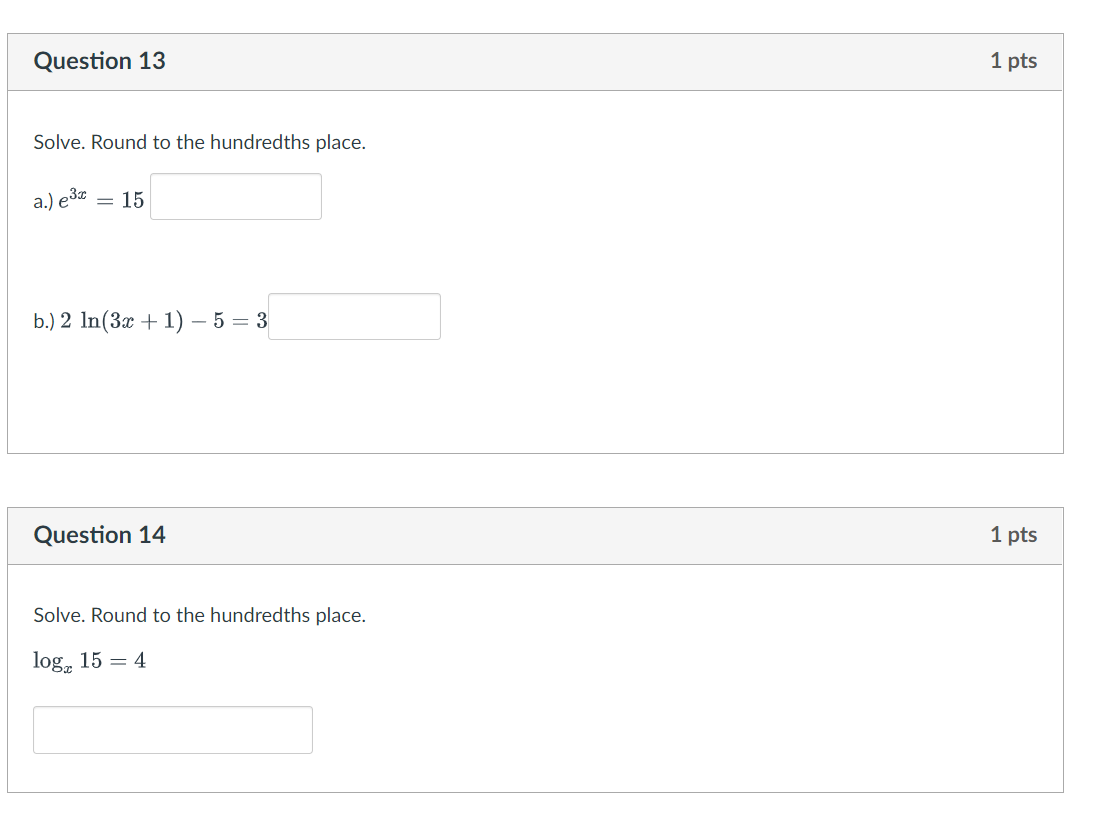Click the answer box for part b
This screenshot has width=1106, height=815.
pyautogui.click(x=354, y=316)
